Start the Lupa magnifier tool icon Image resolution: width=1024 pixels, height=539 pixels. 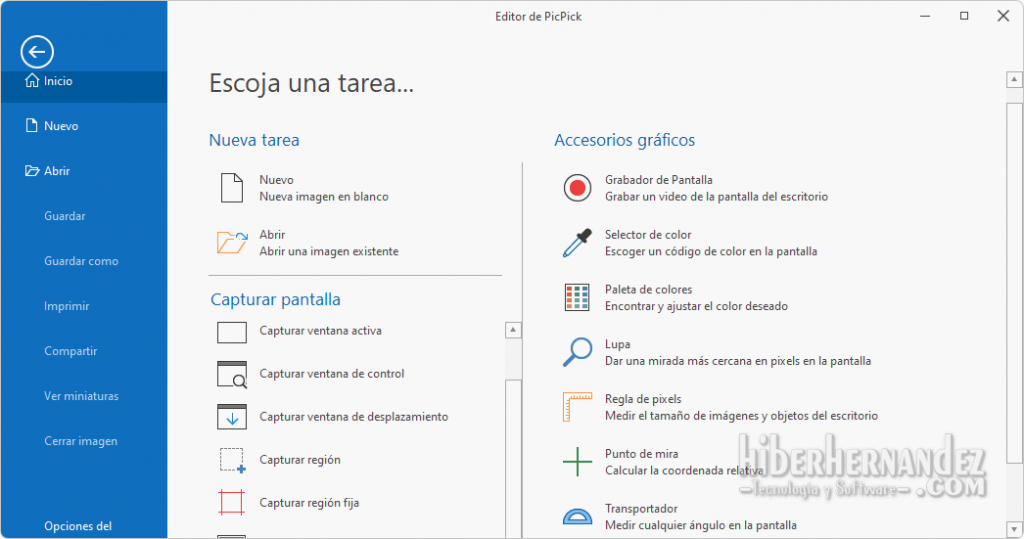[577, 352]
